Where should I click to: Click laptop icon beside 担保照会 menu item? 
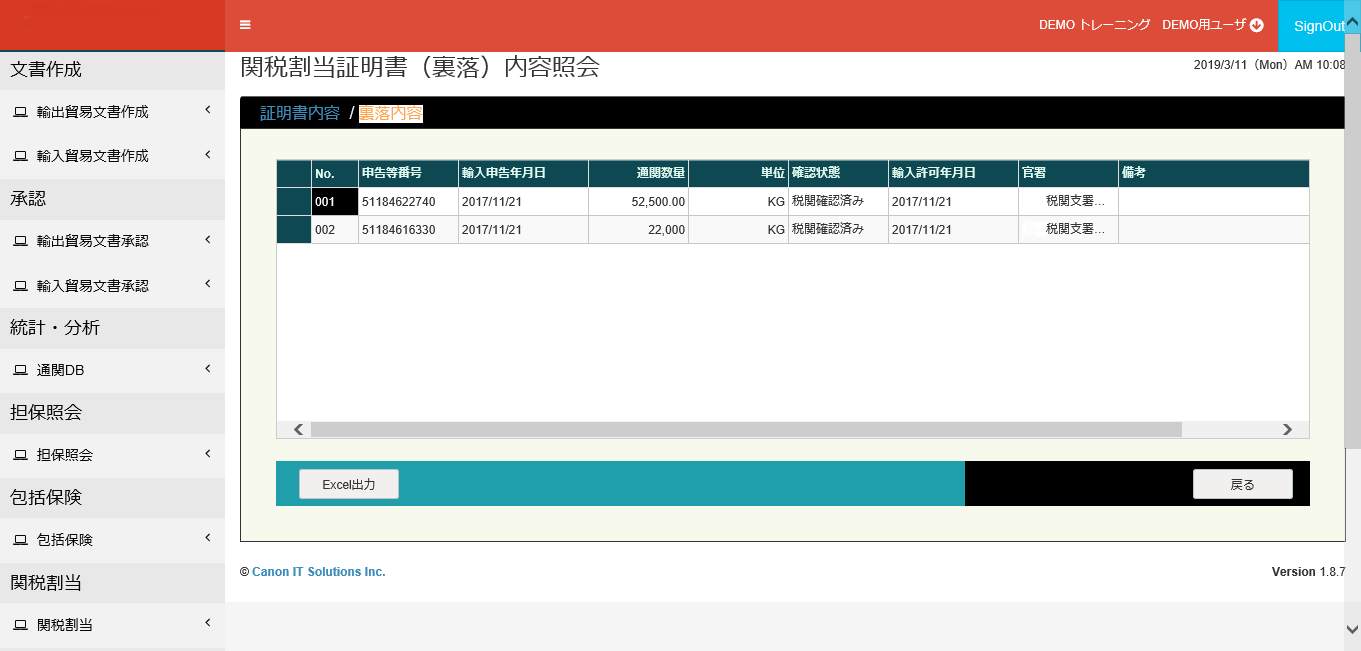(x=20, y=455)
